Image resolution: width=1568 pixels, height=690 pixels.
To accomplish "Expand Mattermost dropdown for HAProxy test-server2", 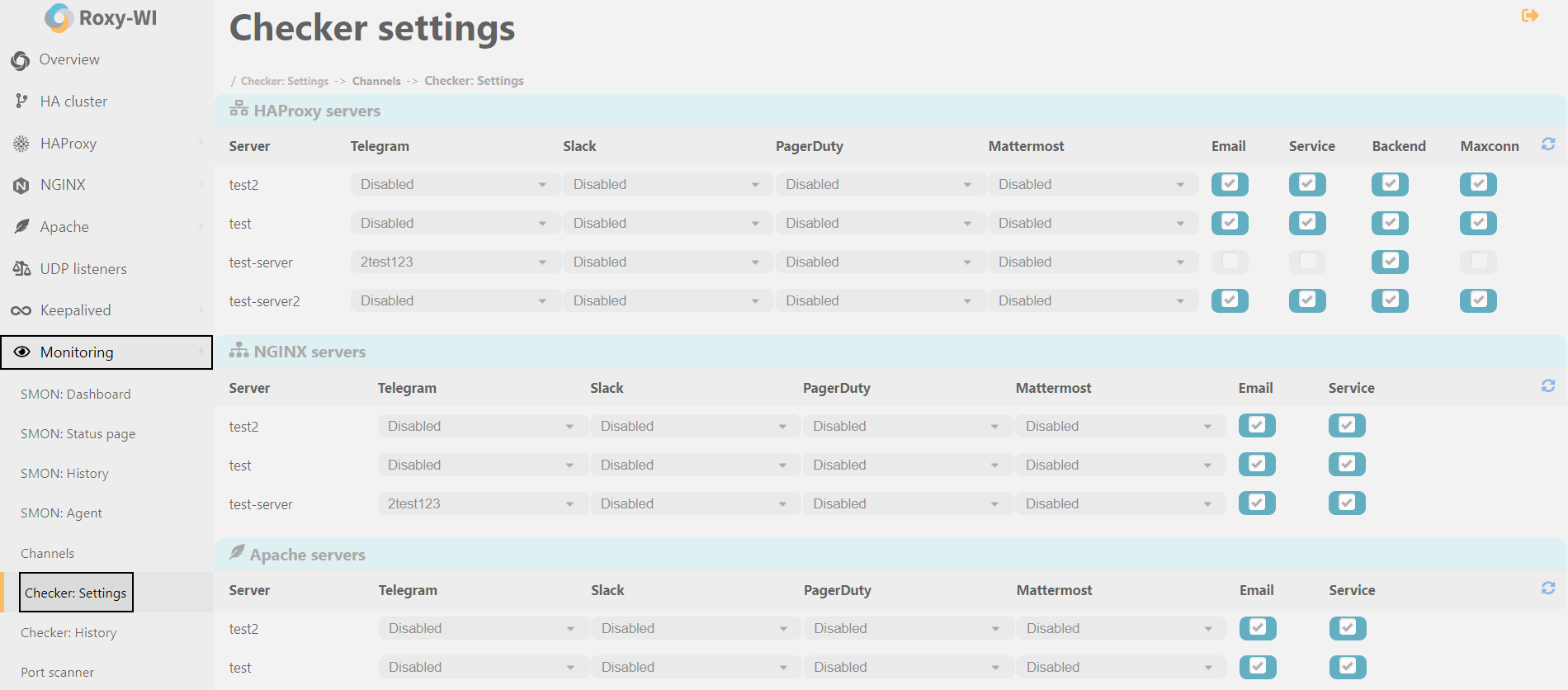I will pyautogui.click(x=1092, y=301).
